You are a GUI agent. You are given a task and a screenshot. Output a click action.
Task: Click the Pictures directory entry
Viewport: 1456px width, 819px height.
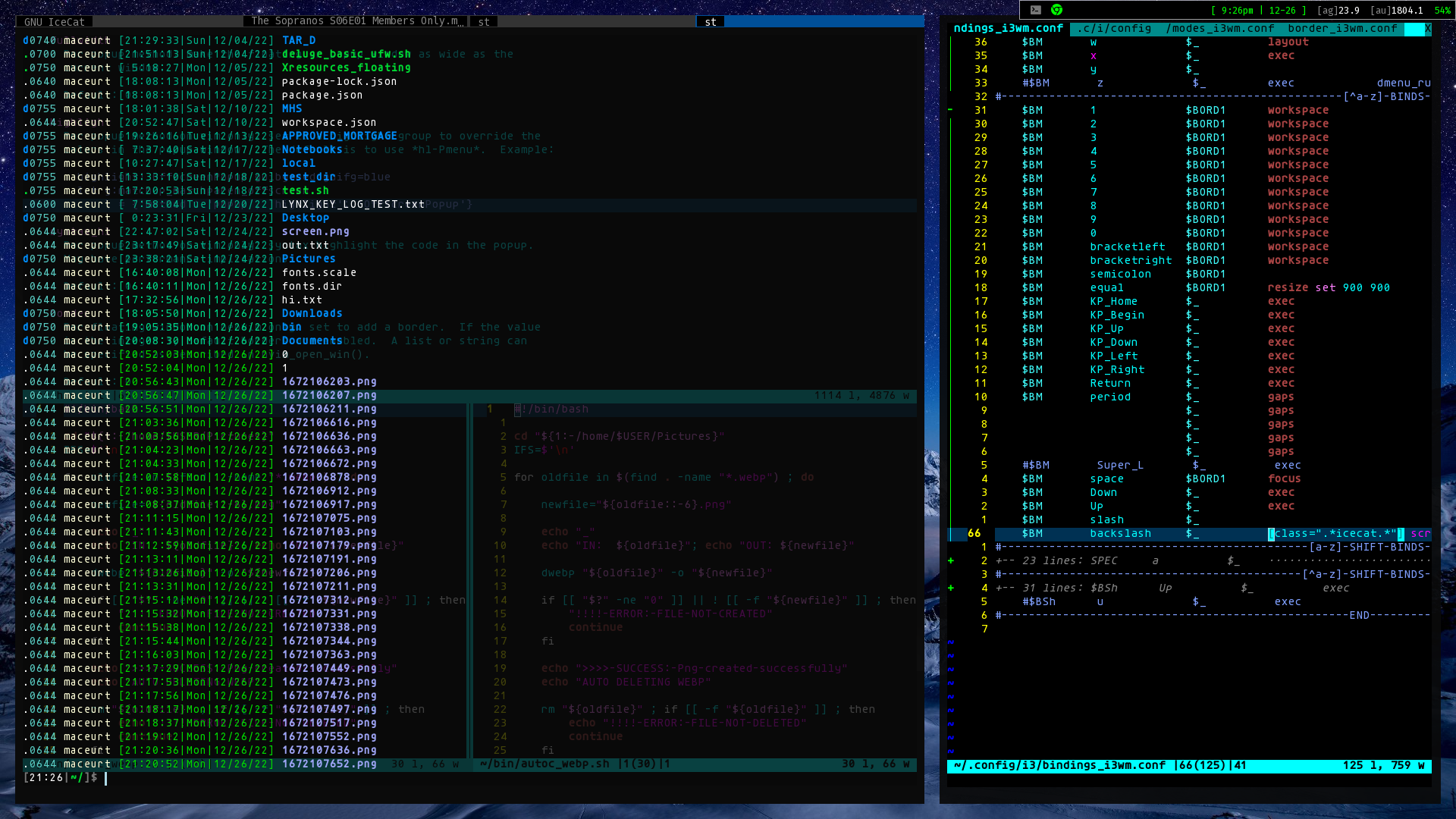point(309,259)
